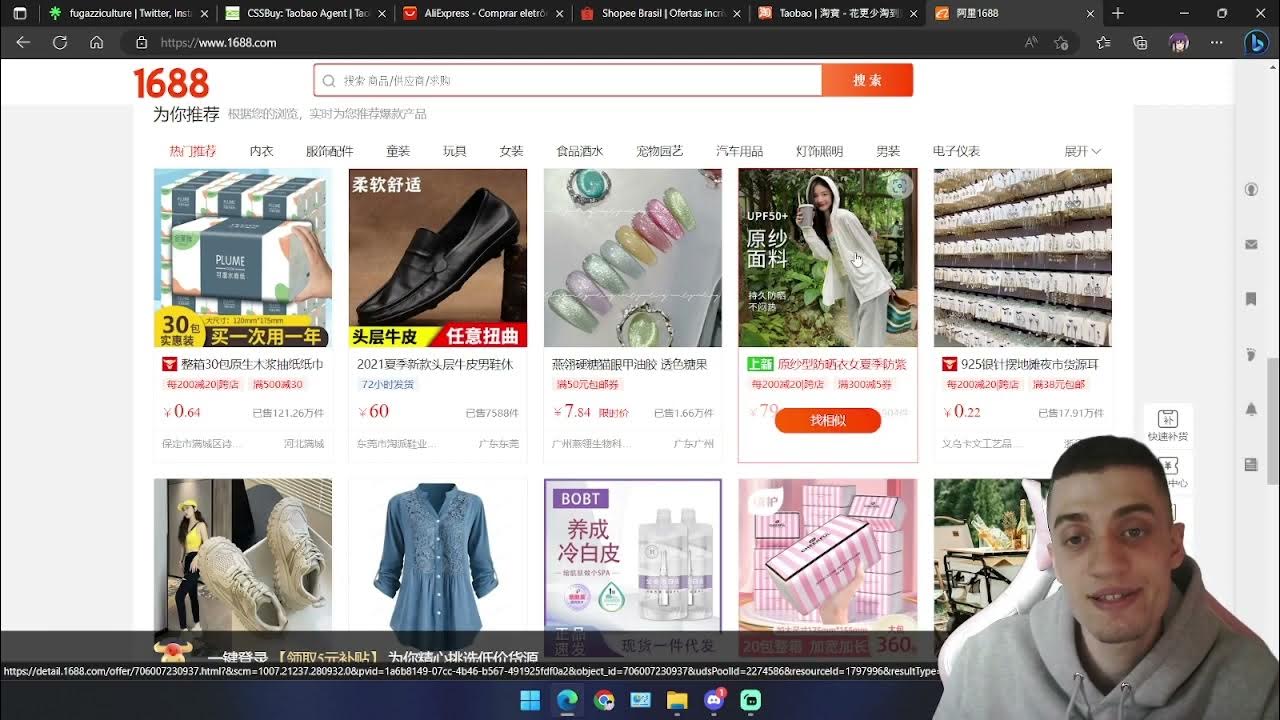Select 汽车用品 category tab
1280x720 pixels.
tap(739, 151)
